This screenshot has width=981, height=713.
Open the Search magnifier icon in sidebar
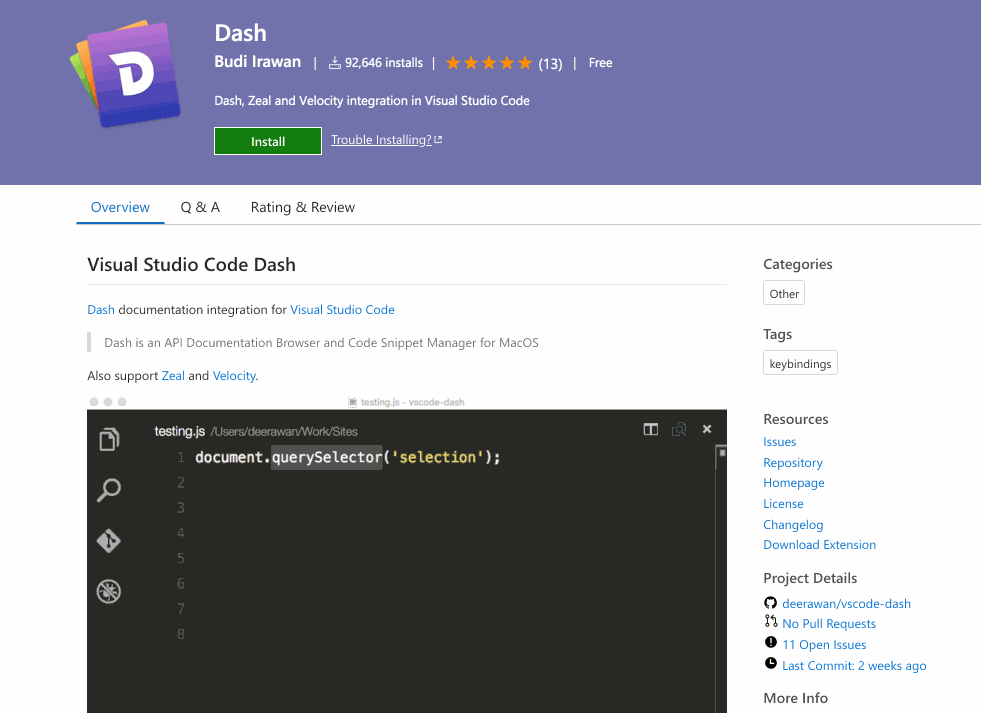(x=109, y=490)
